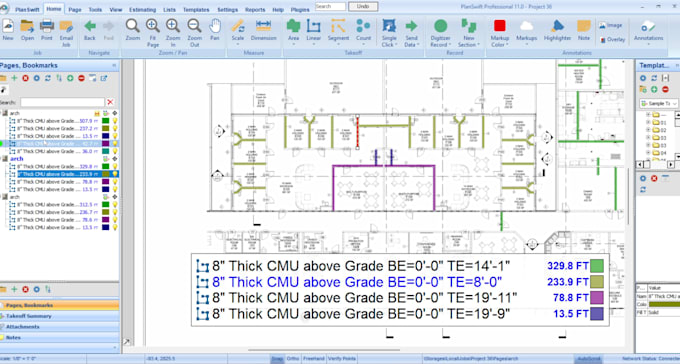Image resolution: width=680 pixels, height=364 pixels.
Task: Open the Templates ribbon tab
Action: point(196,10)
